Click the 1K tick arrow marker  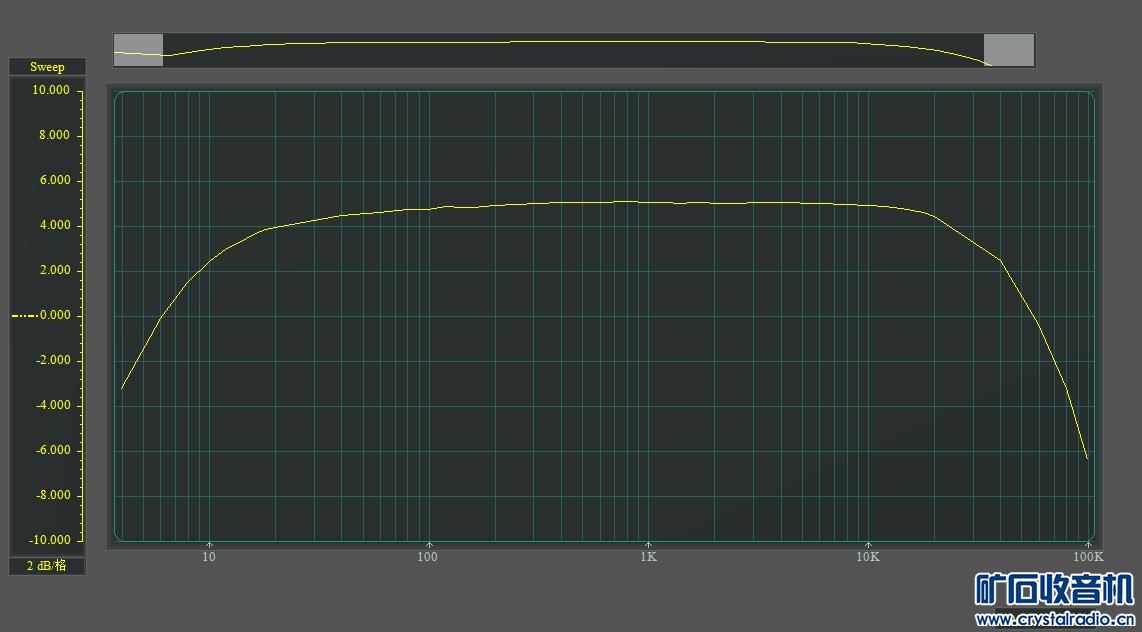[x=648, y=545]
